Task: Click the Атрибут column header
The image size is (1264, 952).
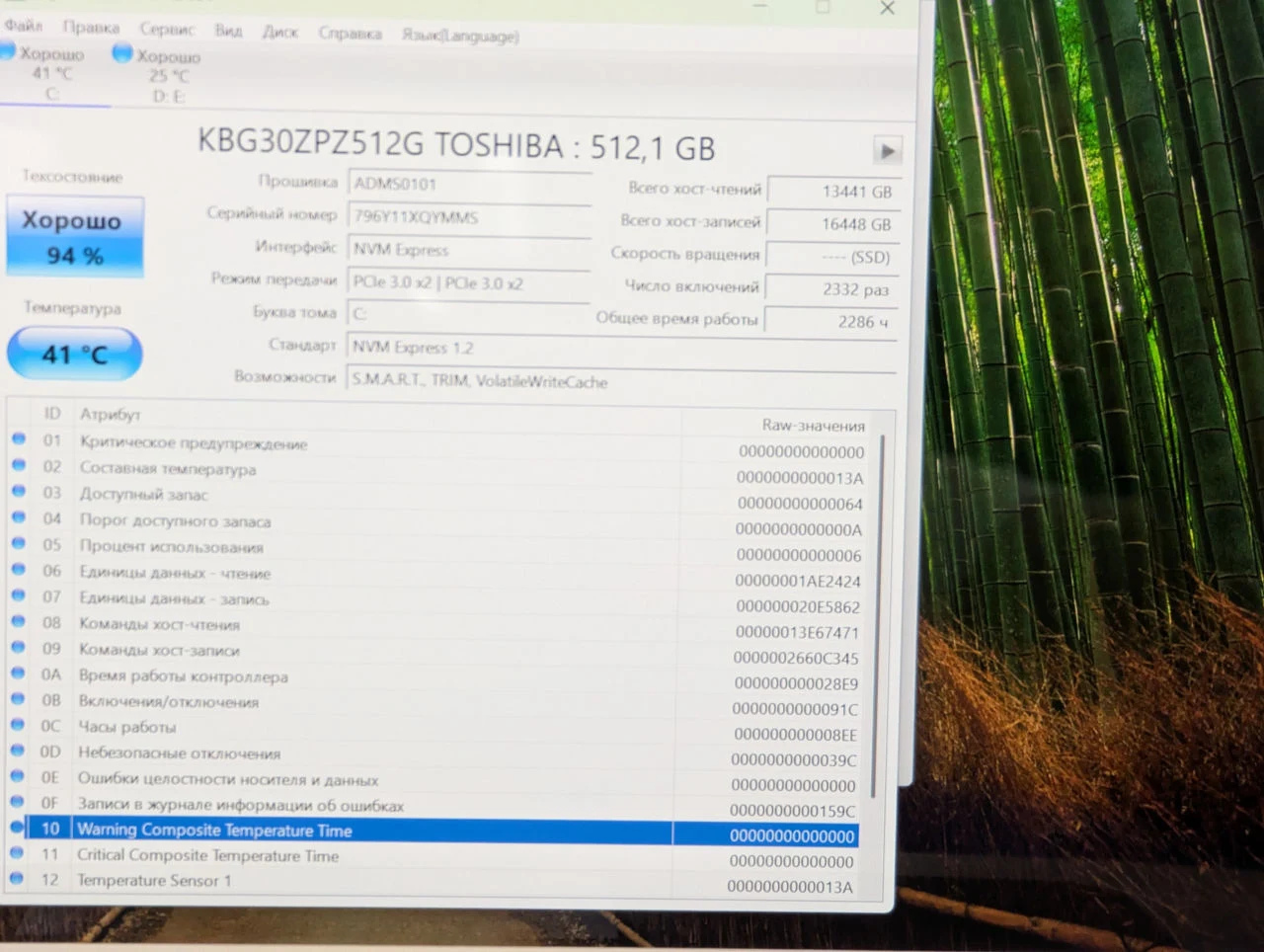Action: tap(111, 414)
